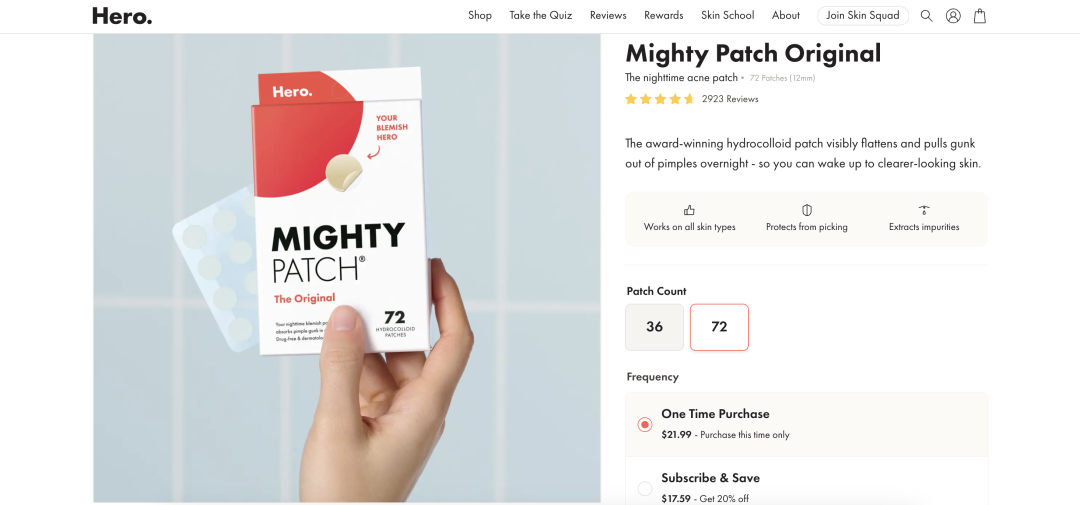The height and width of the screenshot is (505, 1080).
Task: Open the Rewards nav item
Action: click(663, 15)
